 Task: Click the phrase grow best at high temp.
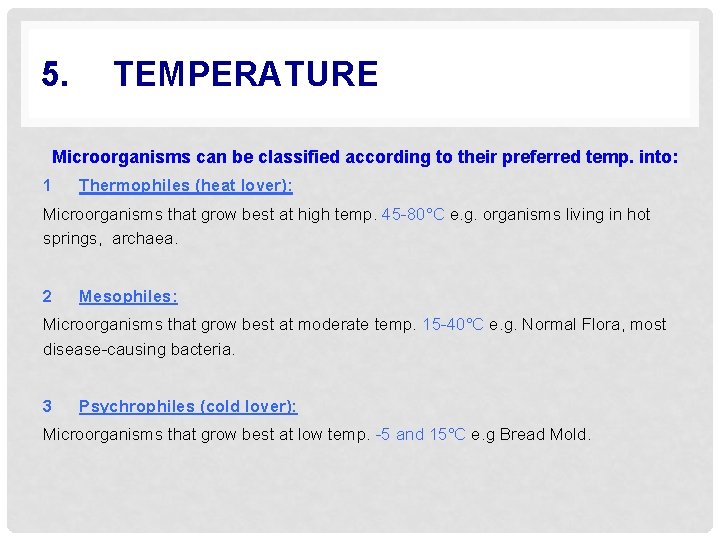[x=289, y=214]
